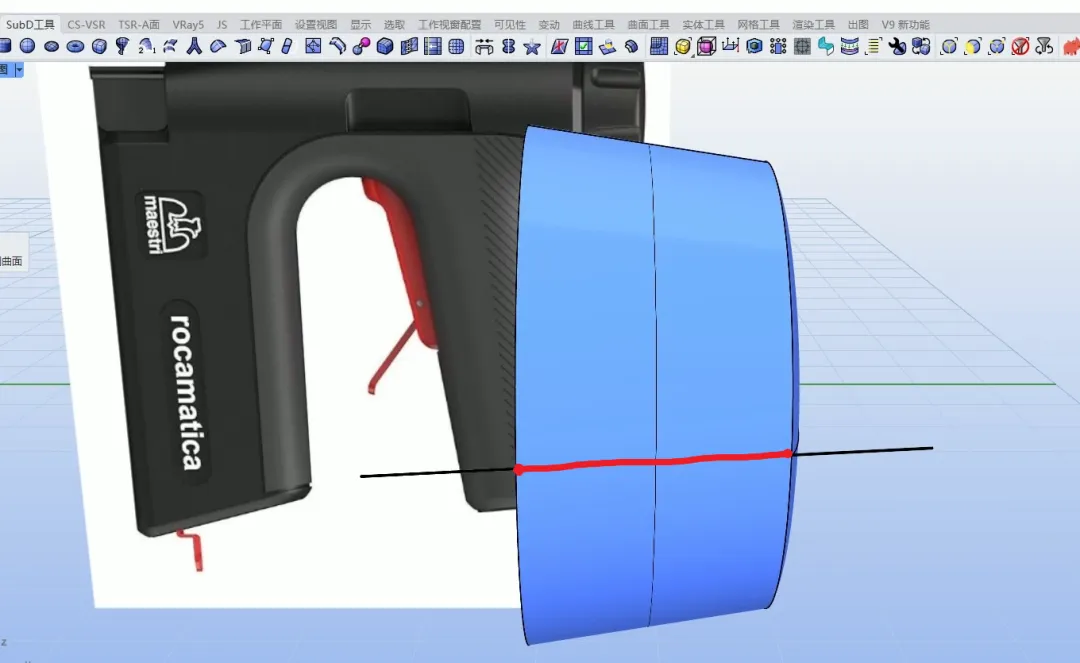Open the VRay5 toolbar tab

tap(188, 24)
